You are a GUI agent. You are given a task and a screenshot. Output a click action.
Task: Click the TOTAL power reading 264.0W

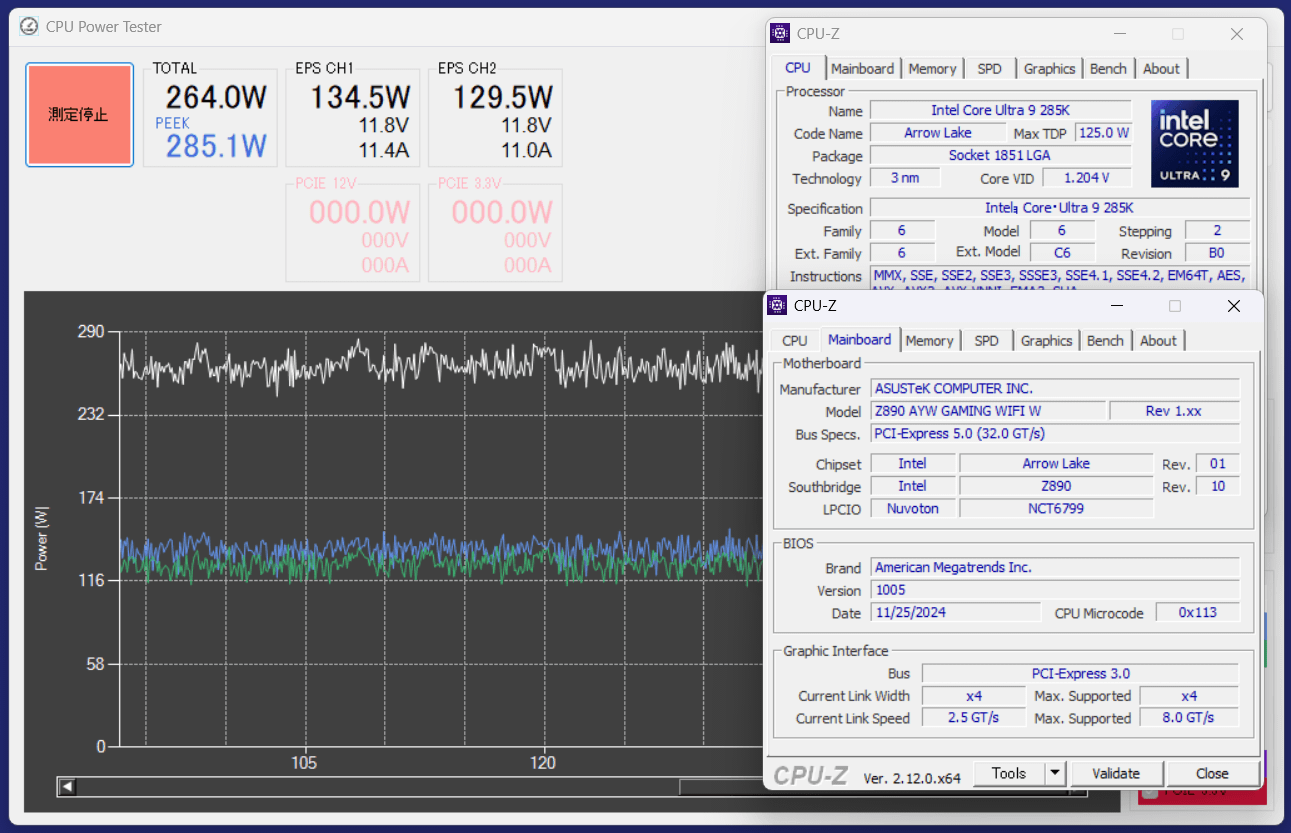(x=216, y=98)
